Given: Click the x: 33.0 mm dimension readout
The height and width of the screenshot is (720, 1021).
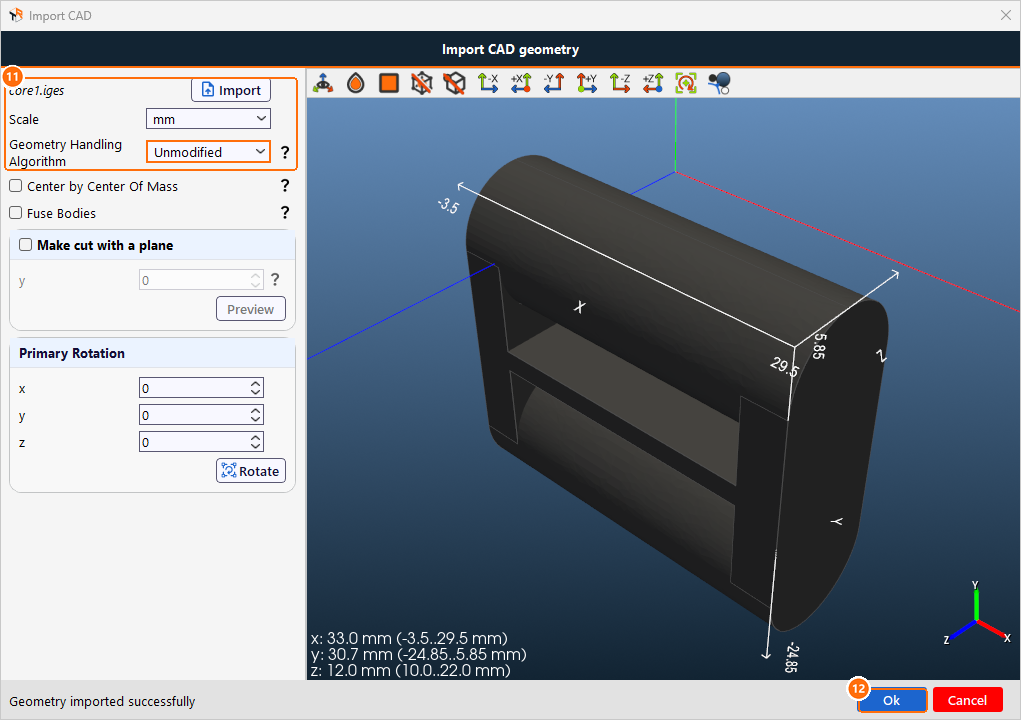Looking at the screenshot, I should tap(410, 638).
